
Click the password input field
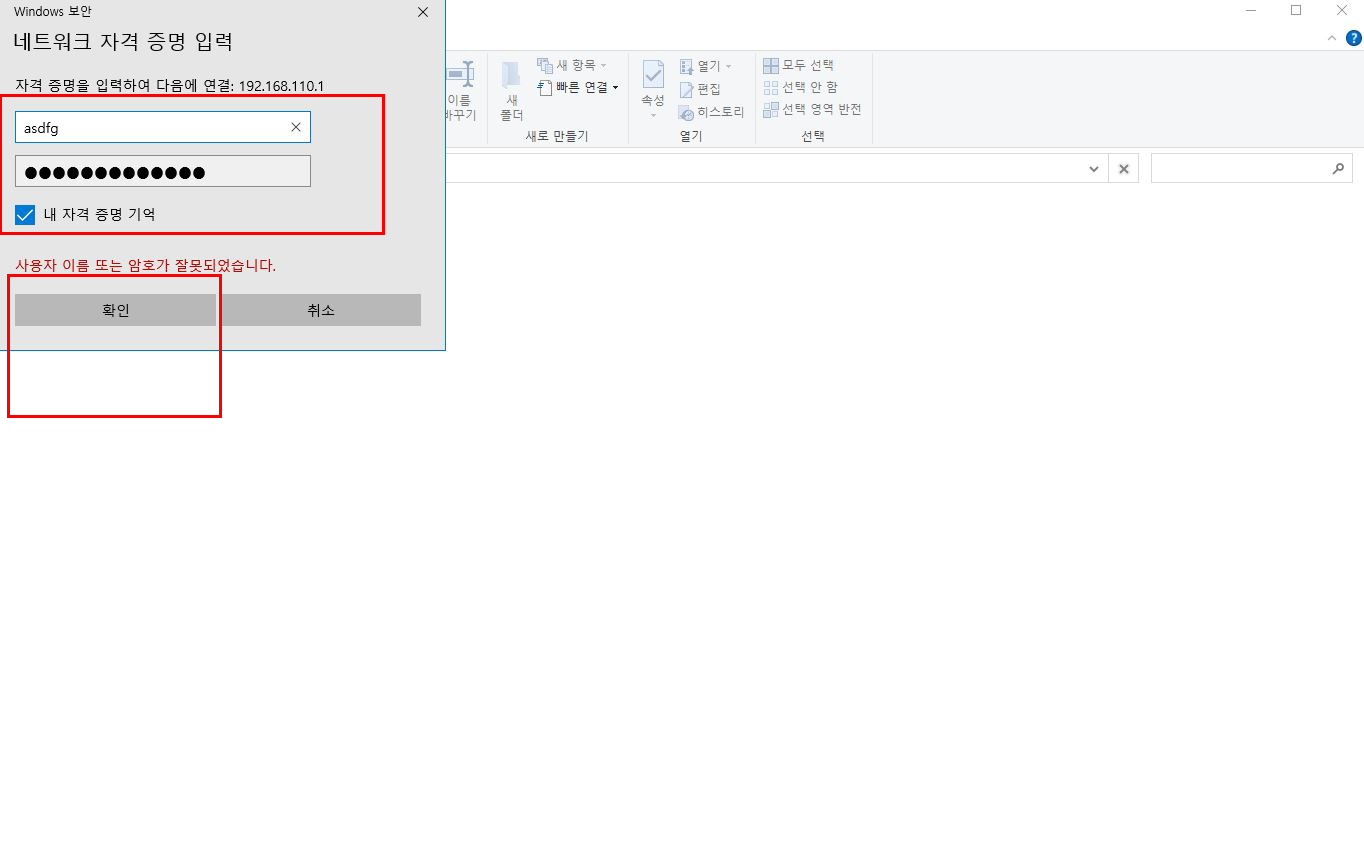[x=162, y=171]
